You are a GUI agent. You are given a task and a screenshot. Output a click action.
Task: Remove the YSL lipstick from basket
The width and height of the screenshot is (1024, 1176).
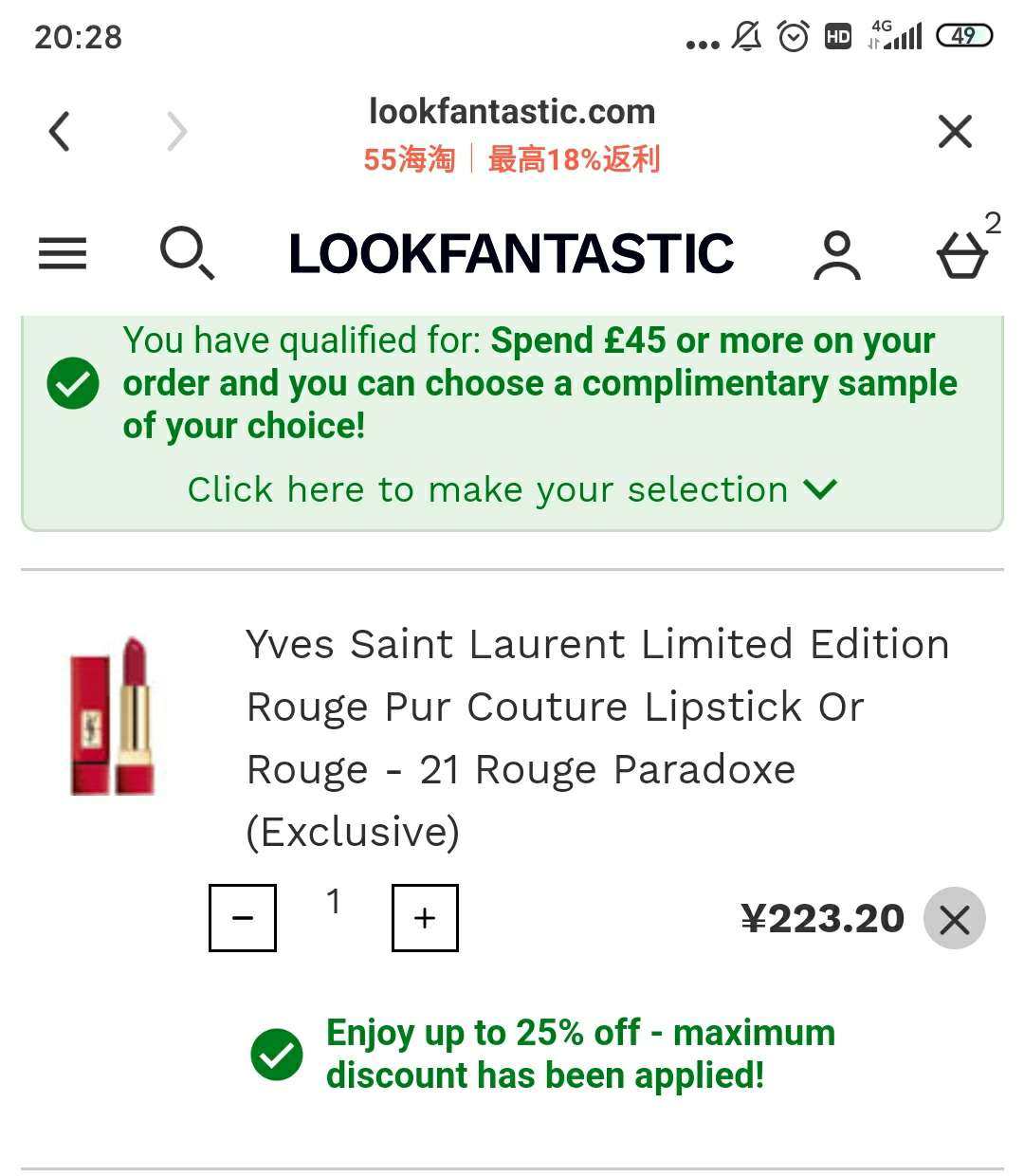tap(954, 918)
